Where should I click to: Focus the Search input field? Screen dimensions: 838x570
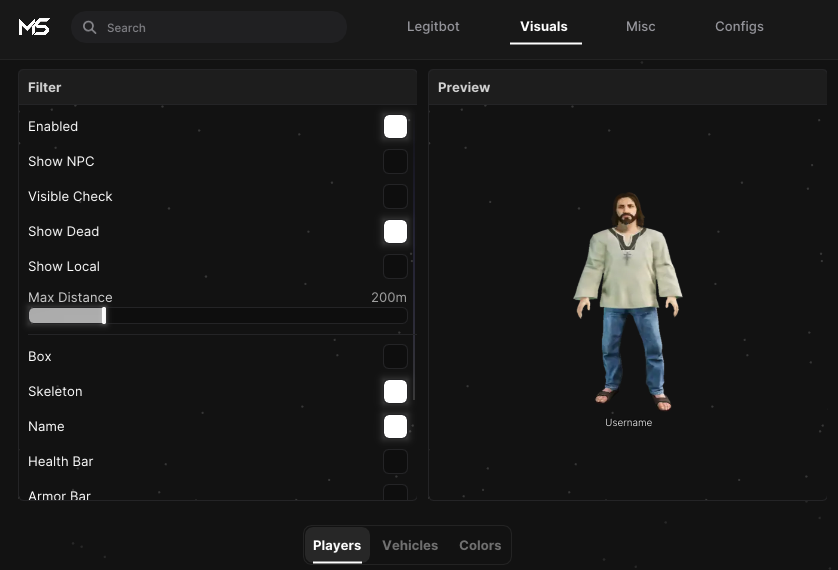209,27
